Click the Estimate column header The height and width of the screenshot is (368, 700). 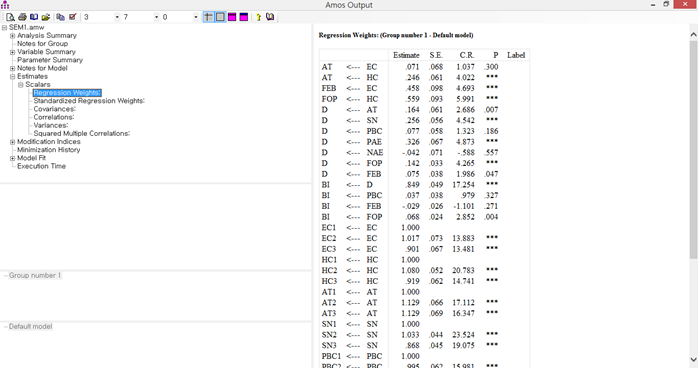406,55
